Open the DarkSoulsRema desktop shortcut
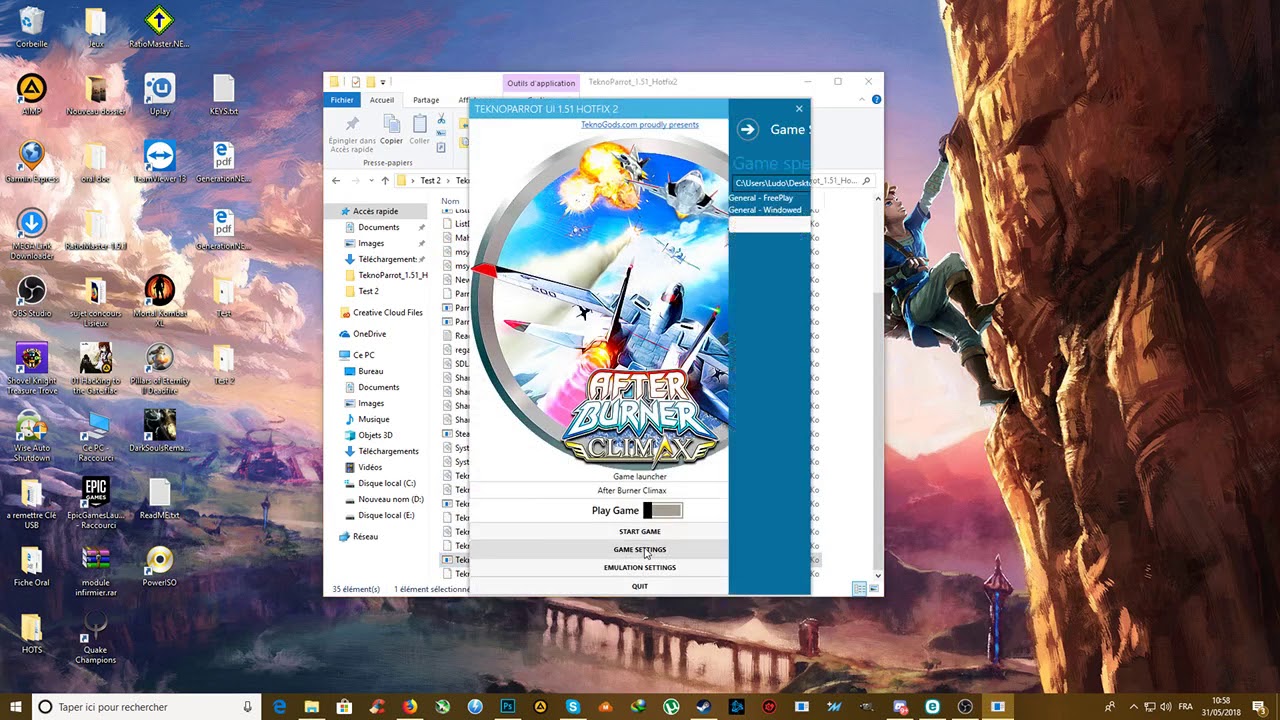This screenshot has width=1280, height=720. pos(160,431)
